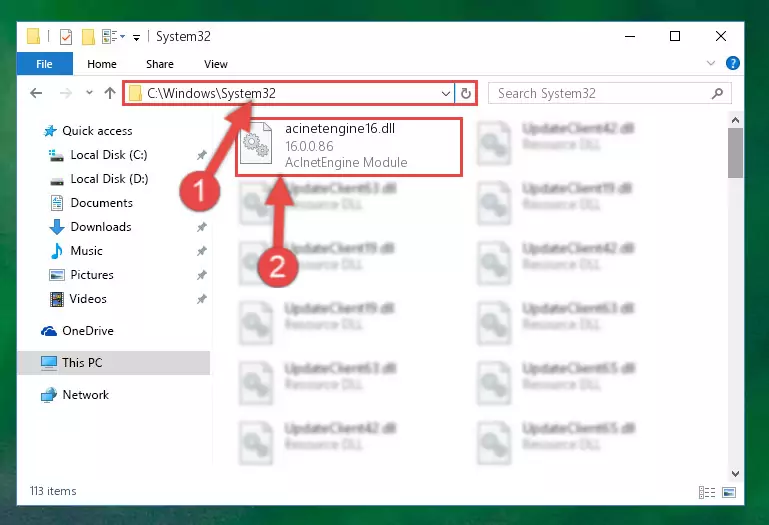
Task: Click scrollbar down arrow in file list
Action: pos(735,473)
